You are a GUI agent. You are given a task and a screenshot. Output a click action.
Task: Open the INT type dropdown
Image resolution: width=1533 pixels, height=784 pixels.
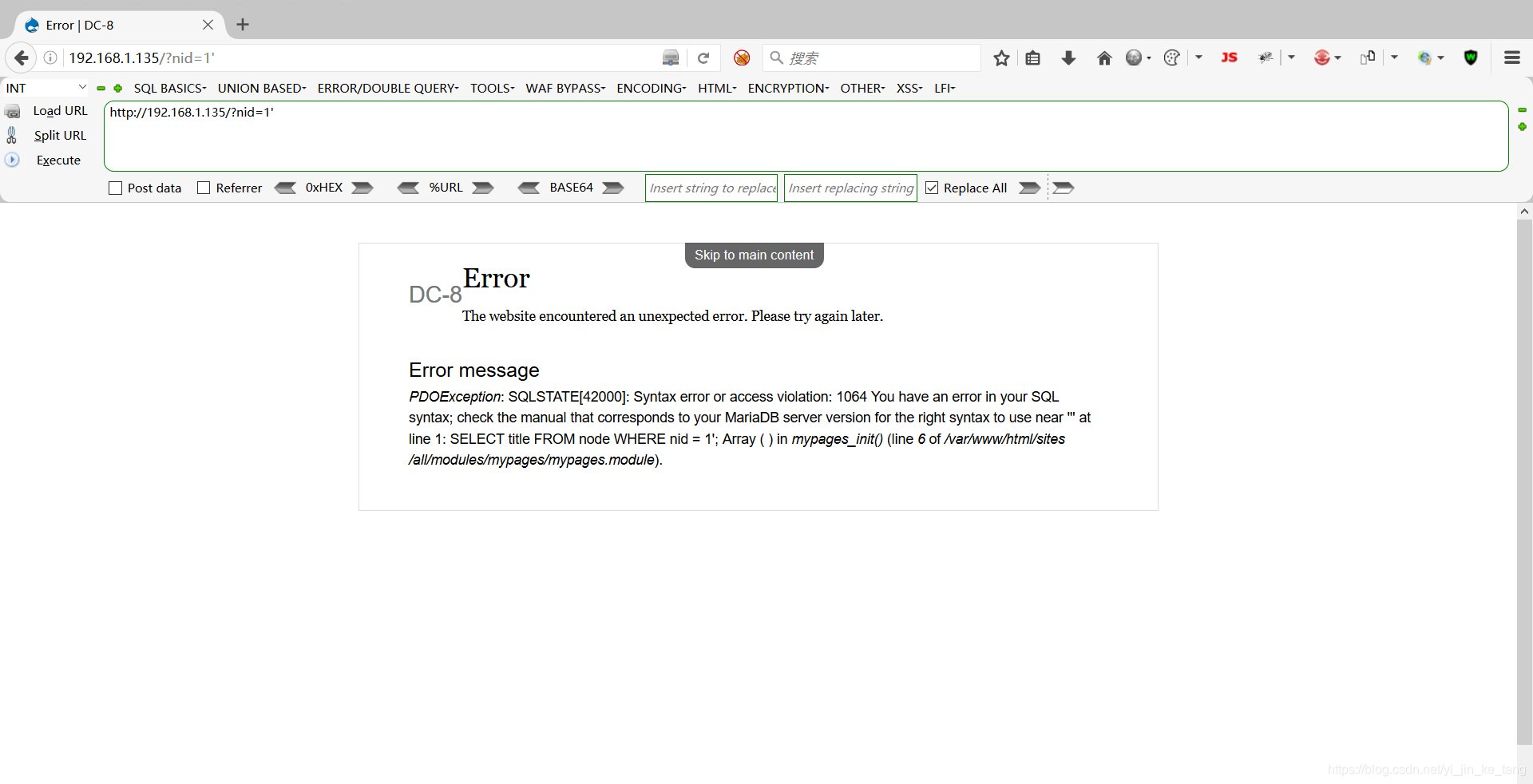click(46, 88)
